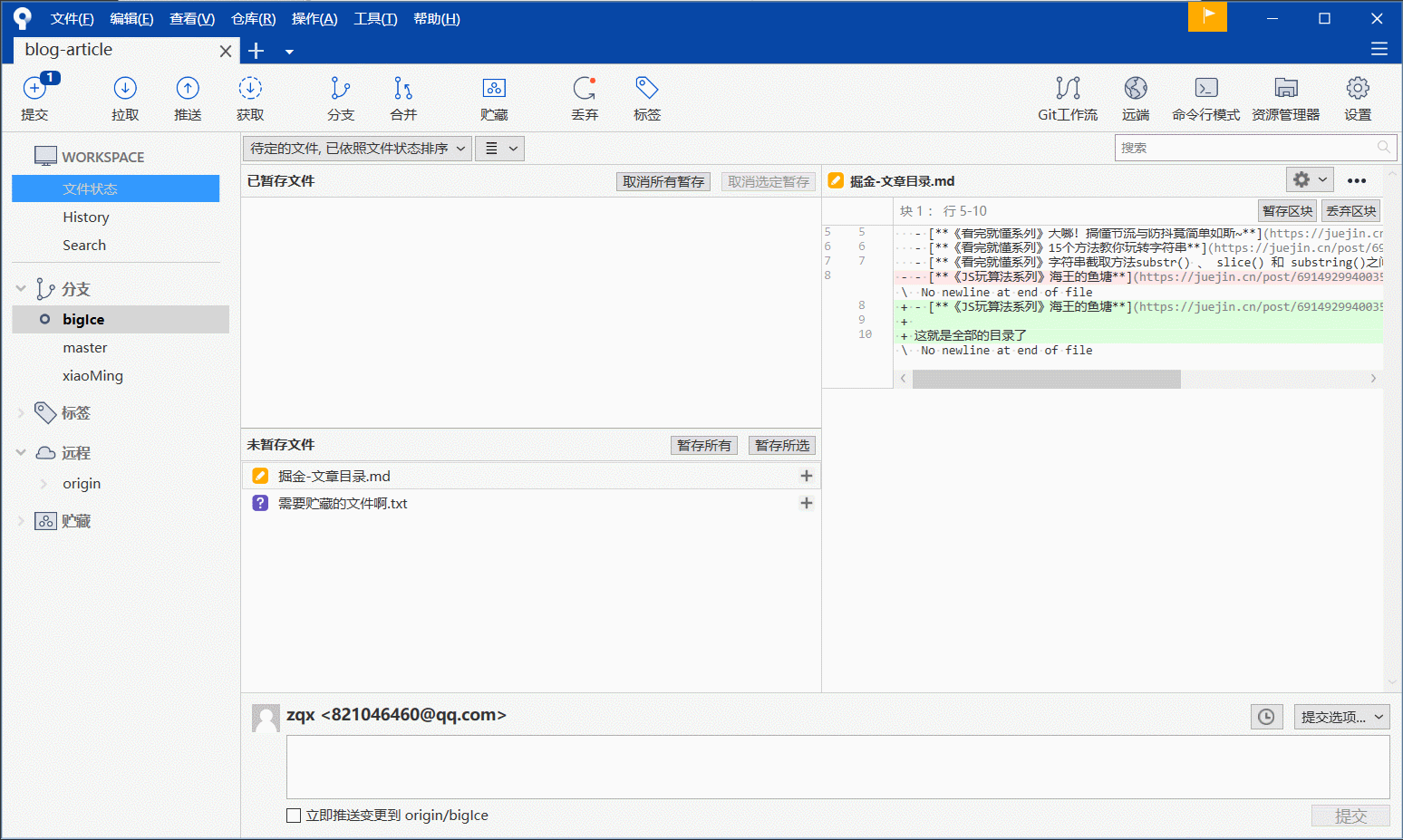
Task: Open the tab list dropdown arrow
Action: click(289, 52)
